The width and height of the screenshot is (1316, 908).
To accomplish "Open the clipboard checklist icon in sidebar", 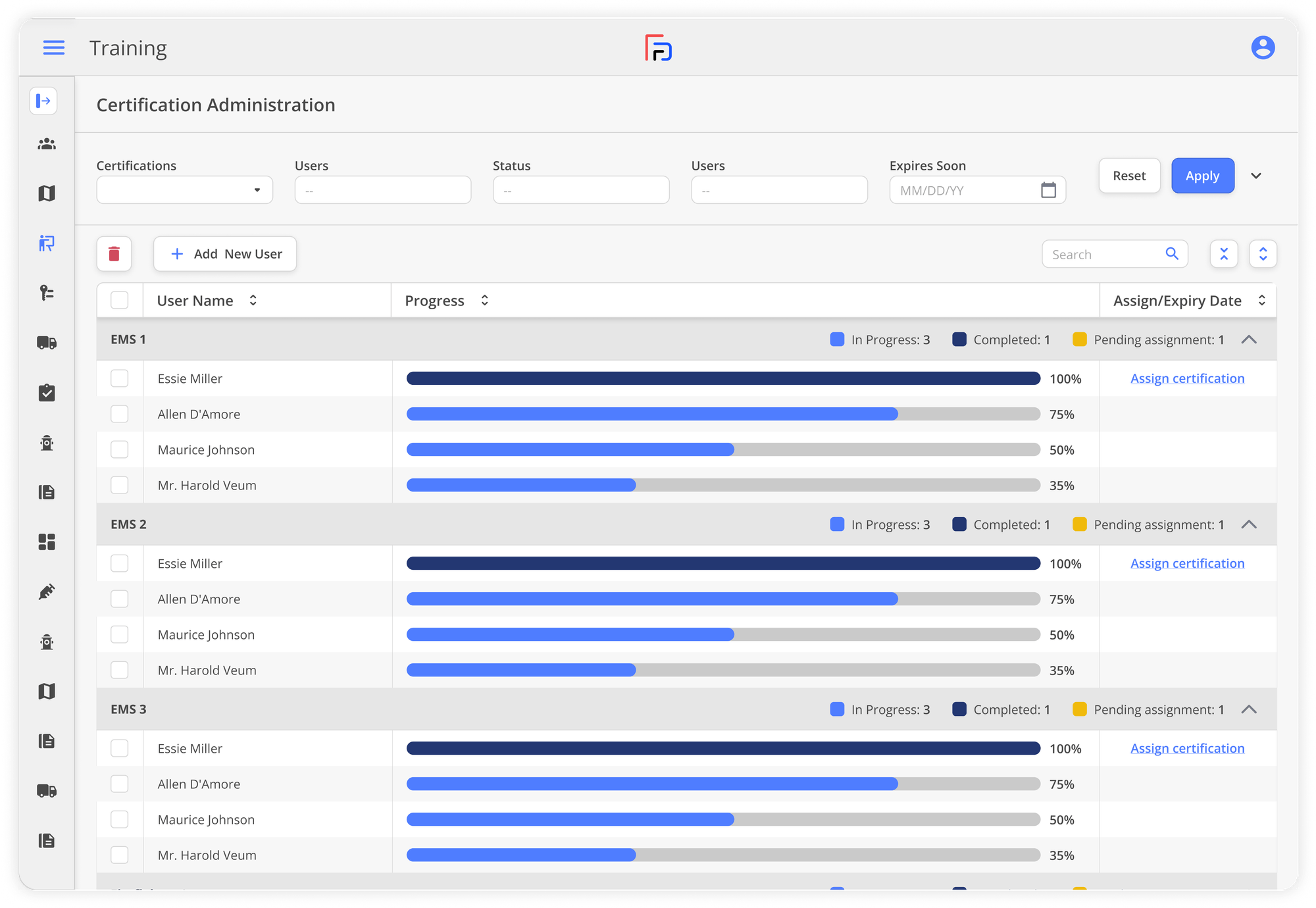I will [x=46, y=393].
